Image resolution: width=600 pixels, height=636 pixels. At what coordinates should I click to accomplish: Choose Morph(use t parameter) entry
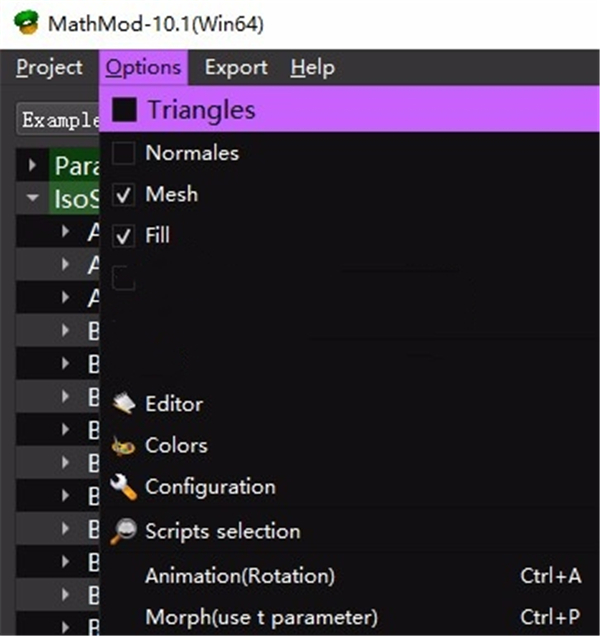coord(261,616)
